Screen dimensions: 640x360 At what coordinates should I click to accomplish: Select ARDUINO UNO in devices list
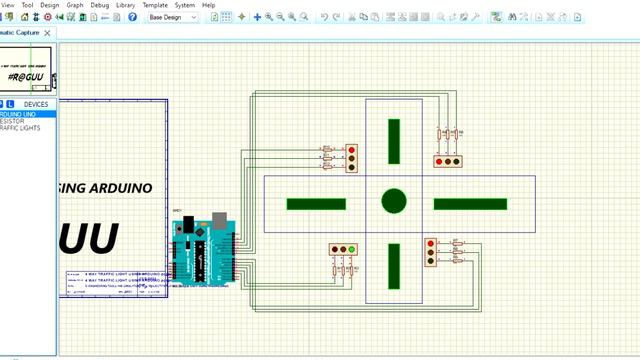click(x=28, y=114)
